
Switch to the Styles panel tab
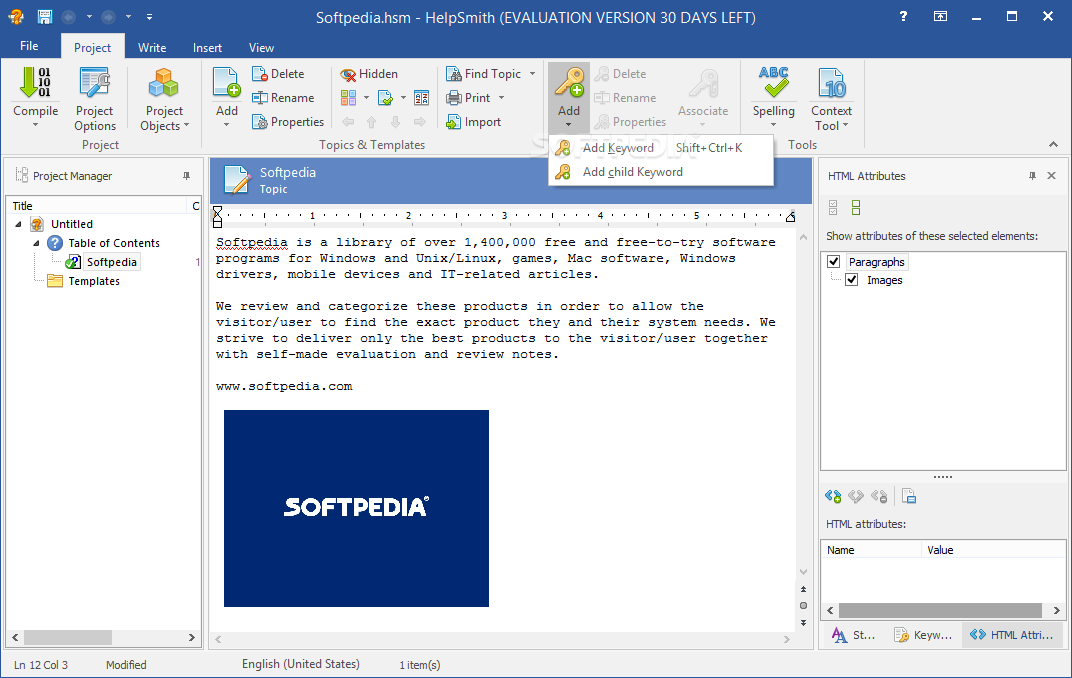[854, 635]
